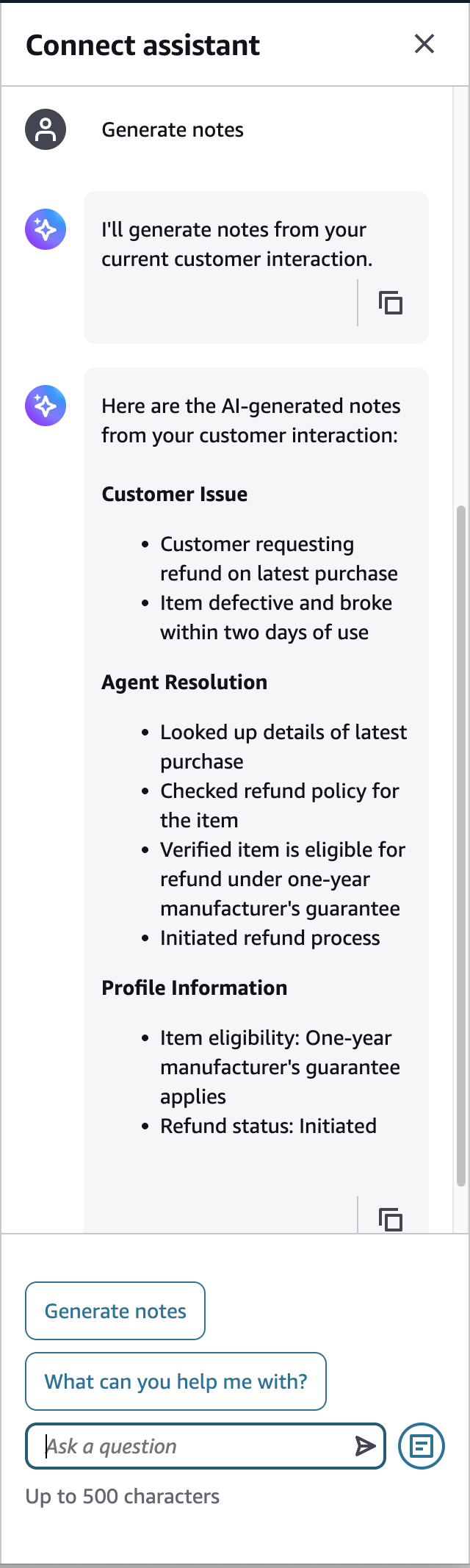Copy the "I'll generate notes" reply
The image size is (470, 1568).
(391, 303)
